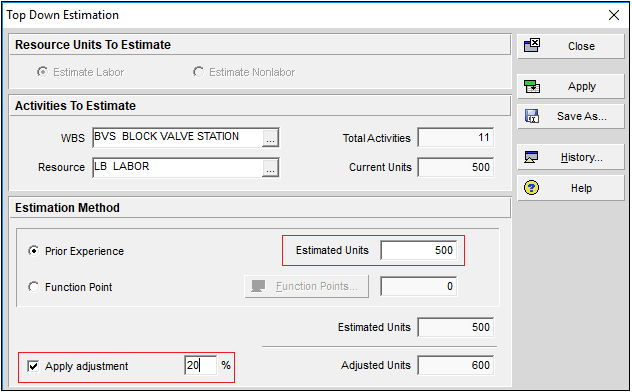Click the Activities To Estimate heading
This screenshot has width=632, height=392.
tap(75, 106)
